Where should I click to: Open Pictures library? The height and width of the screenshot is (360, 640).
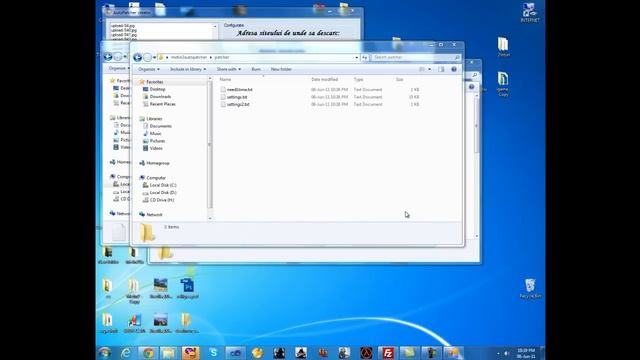click(157, 141)
